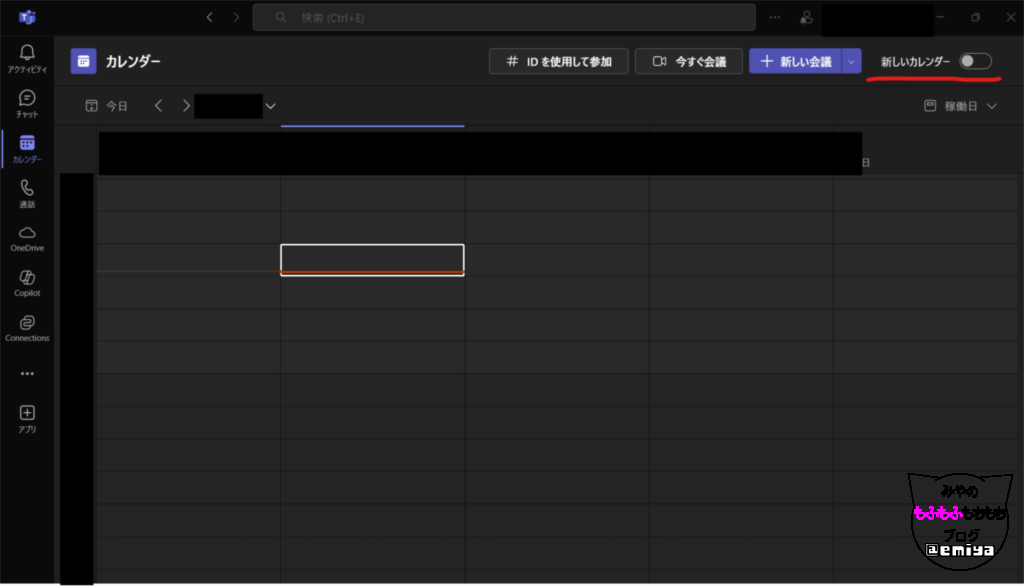Enable the new calendar toggle switch

tap(974, 62)
